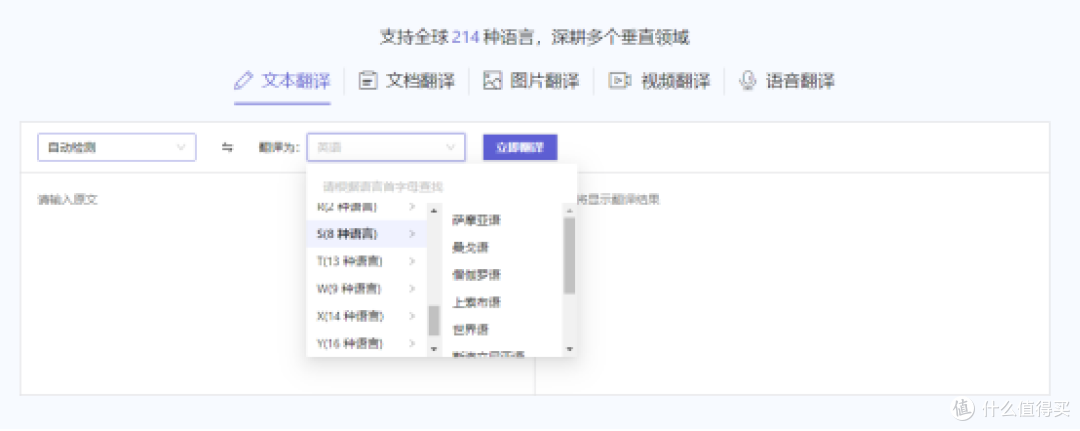This screenshot has height=431, width=1080.
Task: Expand the S(8 种语言) group
Action: click(x=366, y=234)
